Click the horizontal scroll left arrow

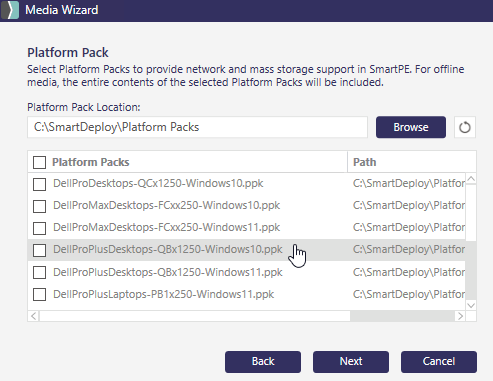[x=34, y=316]
